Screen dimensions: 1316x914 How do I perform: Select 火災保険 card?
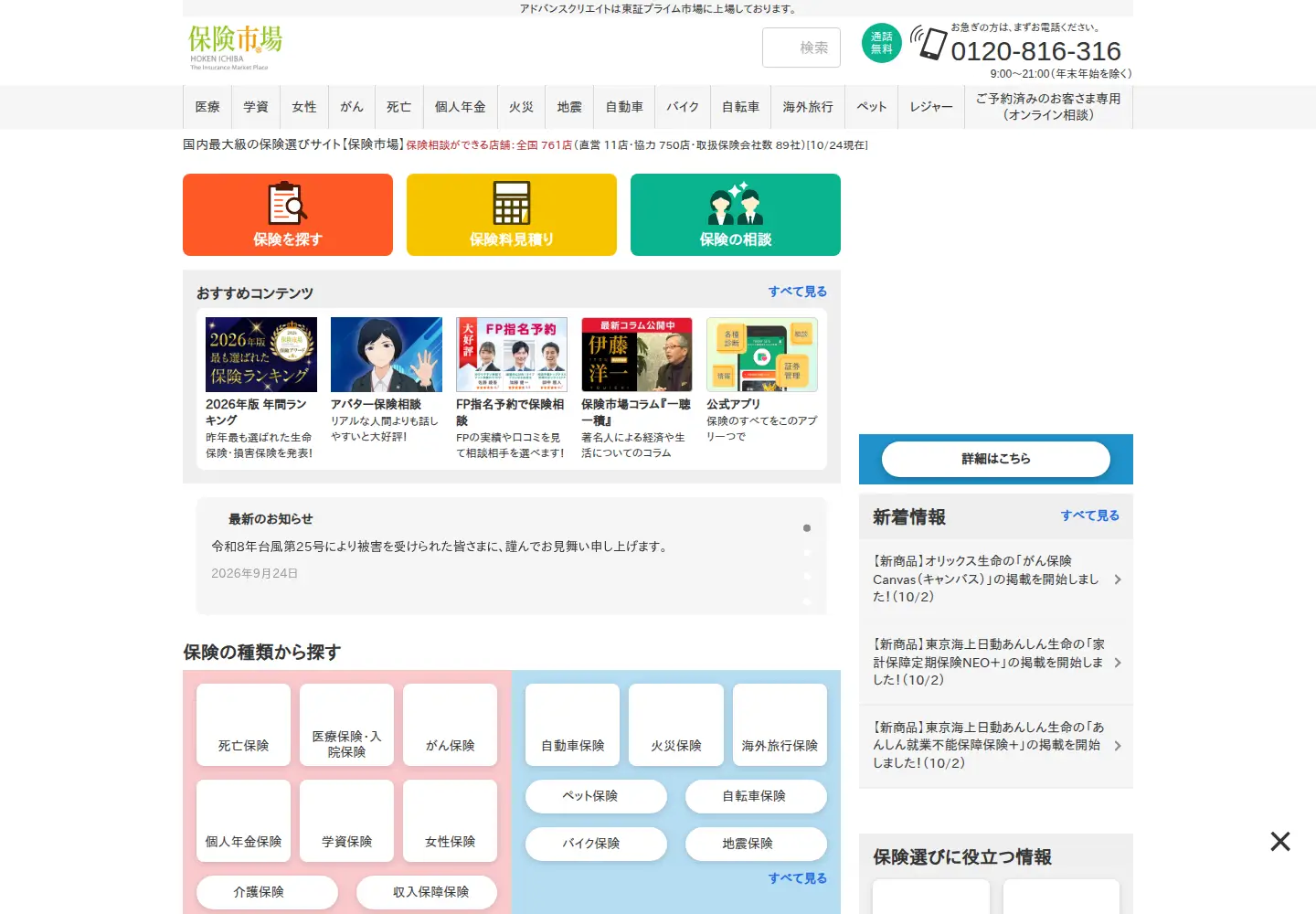click(676, 725)
